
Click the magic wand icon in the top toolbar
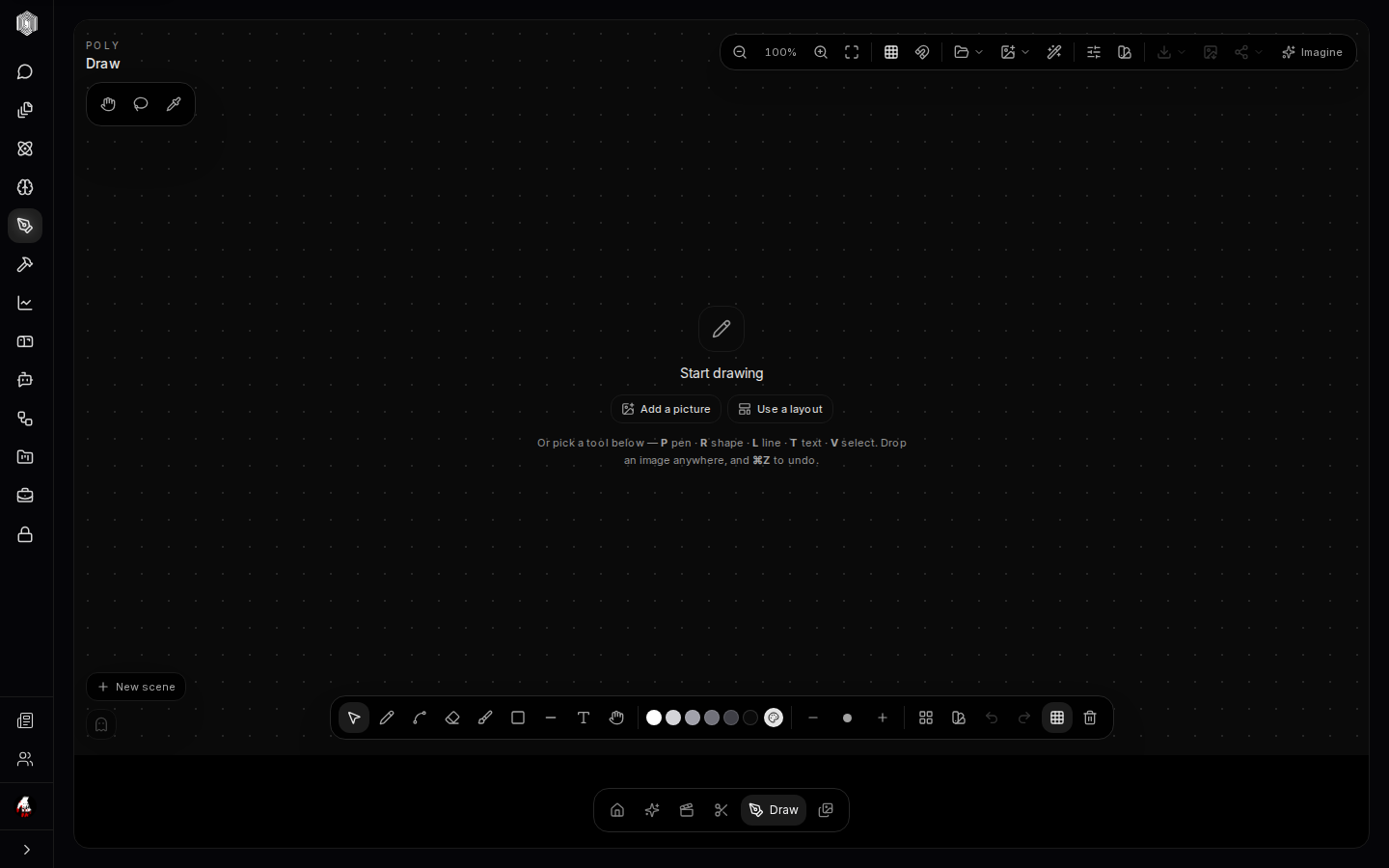pos(1054,52)
